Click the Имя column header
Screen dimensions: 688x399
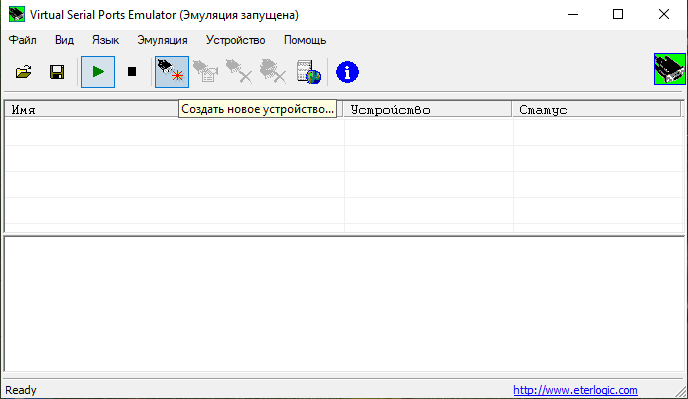(174, 109)
